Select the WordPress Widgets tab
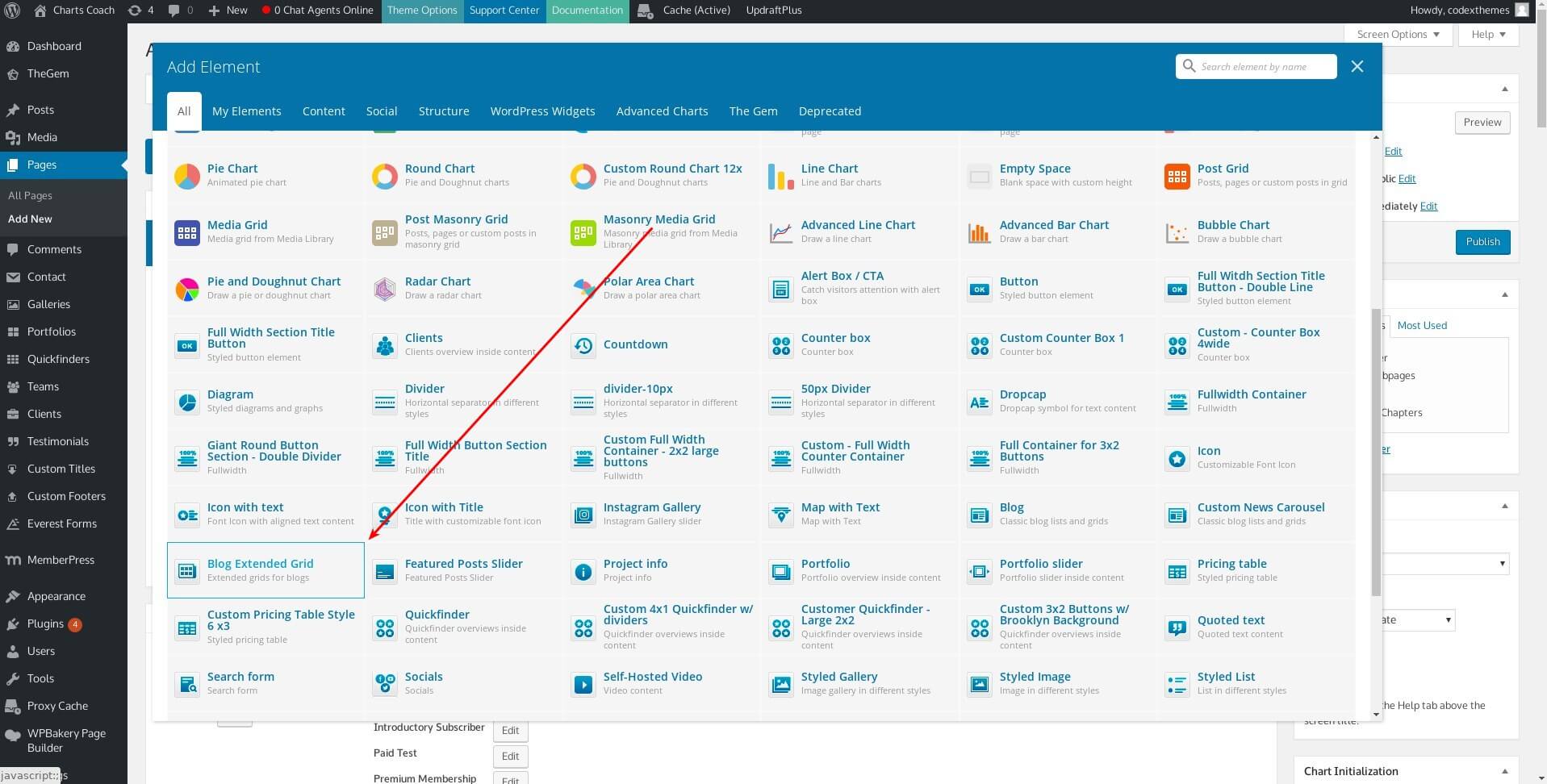Image resolution: width=1547 pixels, height=784 pixels. 542,111
